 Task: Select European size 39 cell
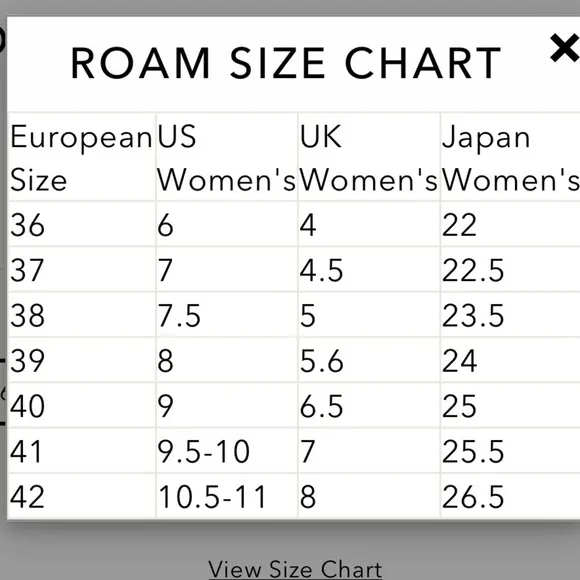pyautogui.click(x=82, y=360)
